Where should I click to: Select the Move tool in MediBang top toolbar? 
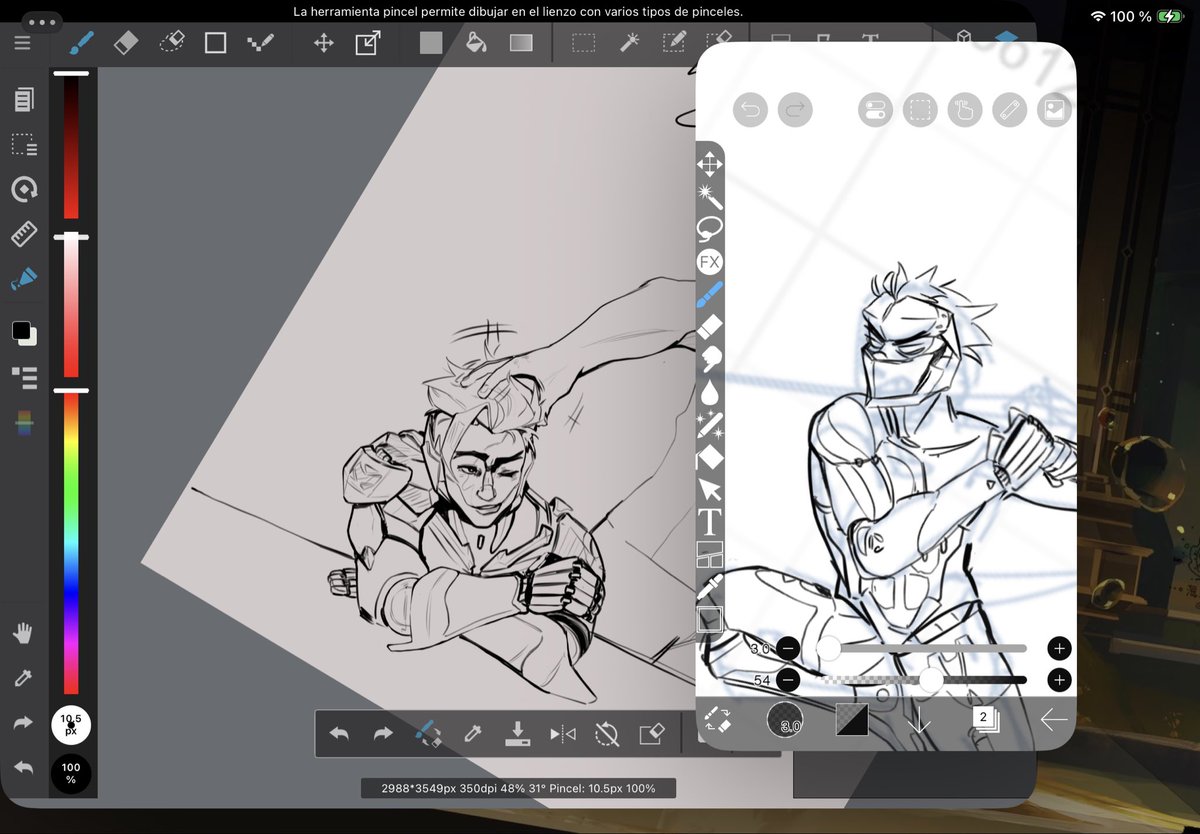(x=323, y=43)
